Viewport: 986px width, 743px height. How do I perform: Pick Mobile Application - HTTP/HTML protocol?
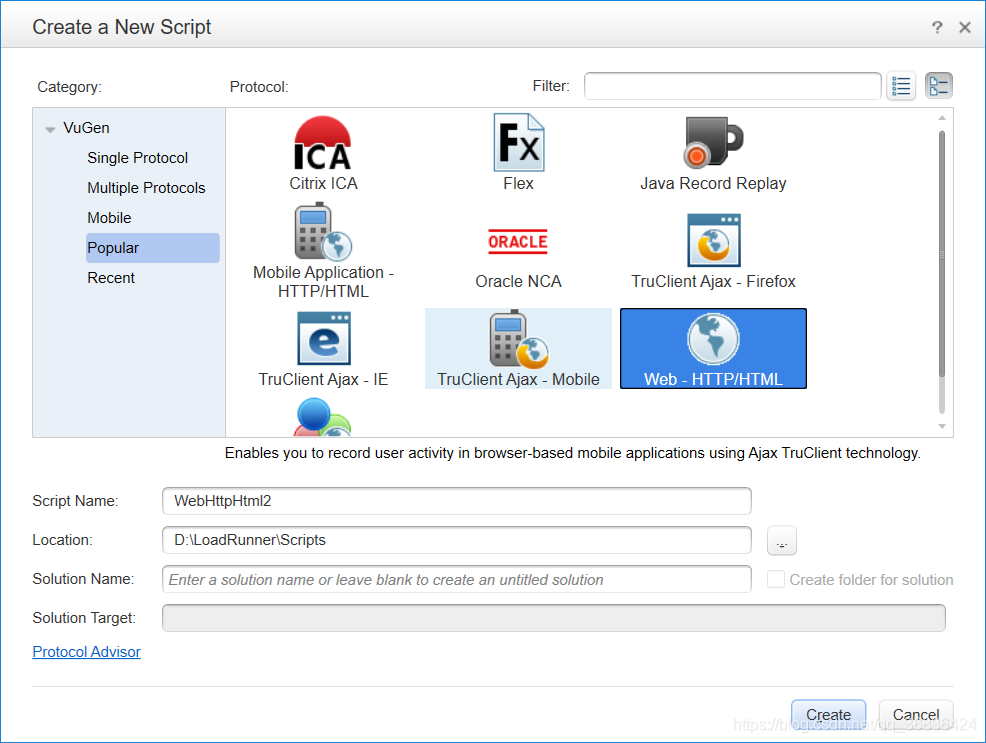coord(323,251)
